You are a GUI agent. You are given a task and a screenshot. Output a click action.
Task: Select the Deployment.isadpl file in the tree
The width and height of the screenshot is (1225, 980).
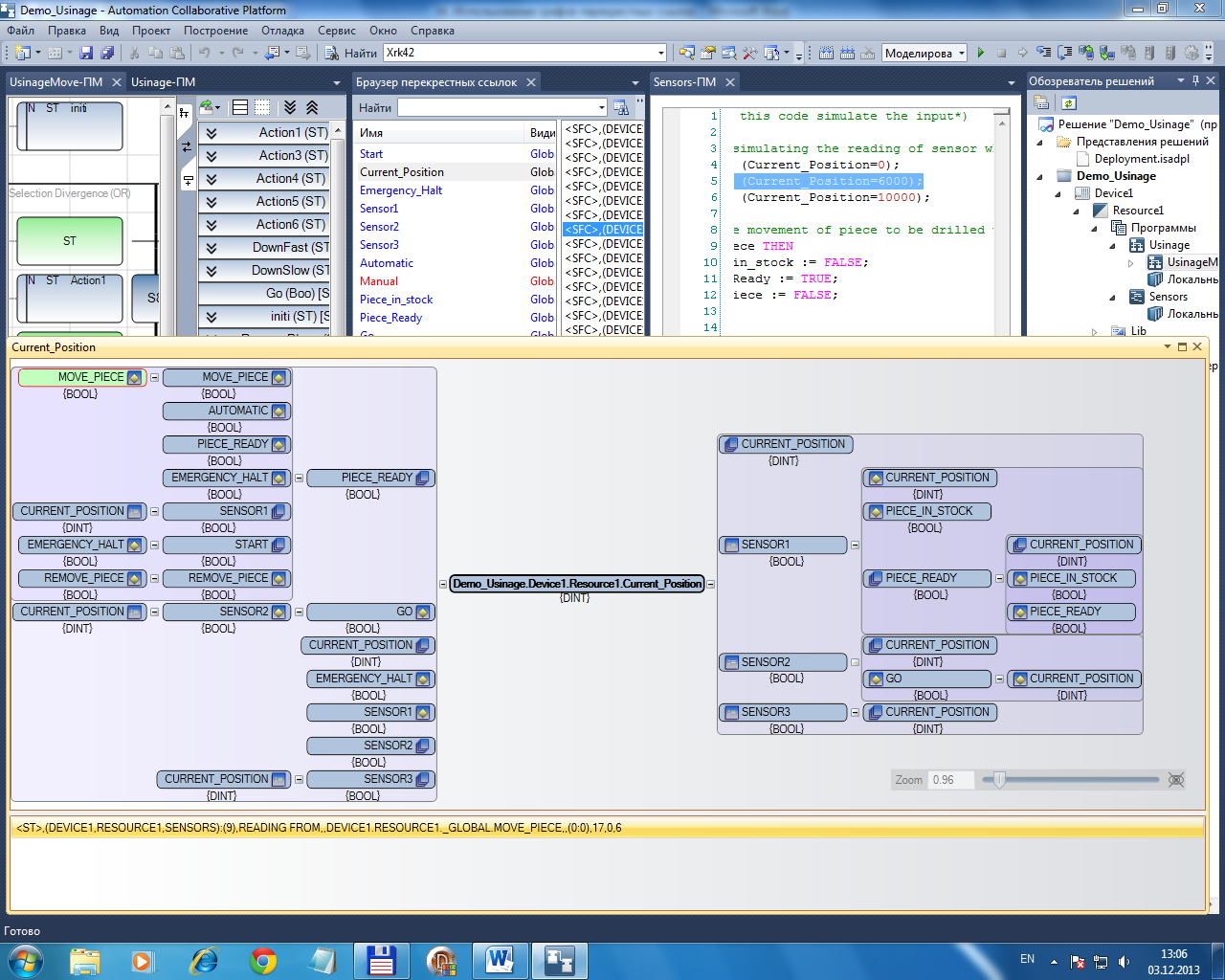coord(1142,159)
